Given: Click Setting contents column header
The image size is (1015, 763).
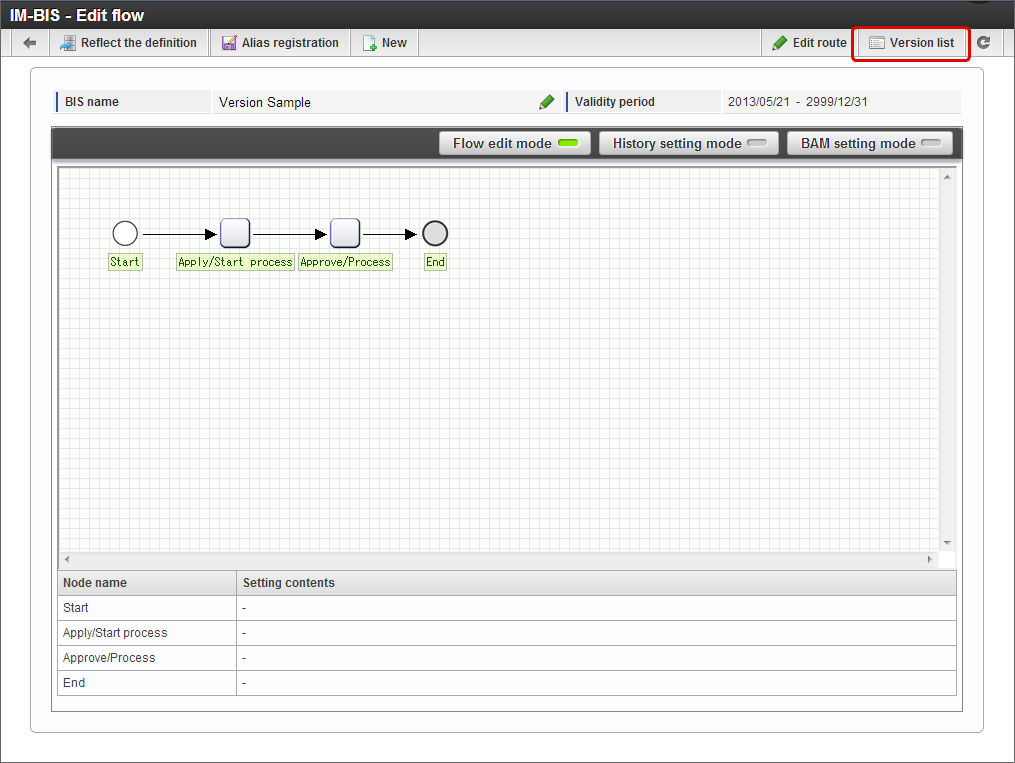Looking at the screenshot, I should tap(596, 583).
